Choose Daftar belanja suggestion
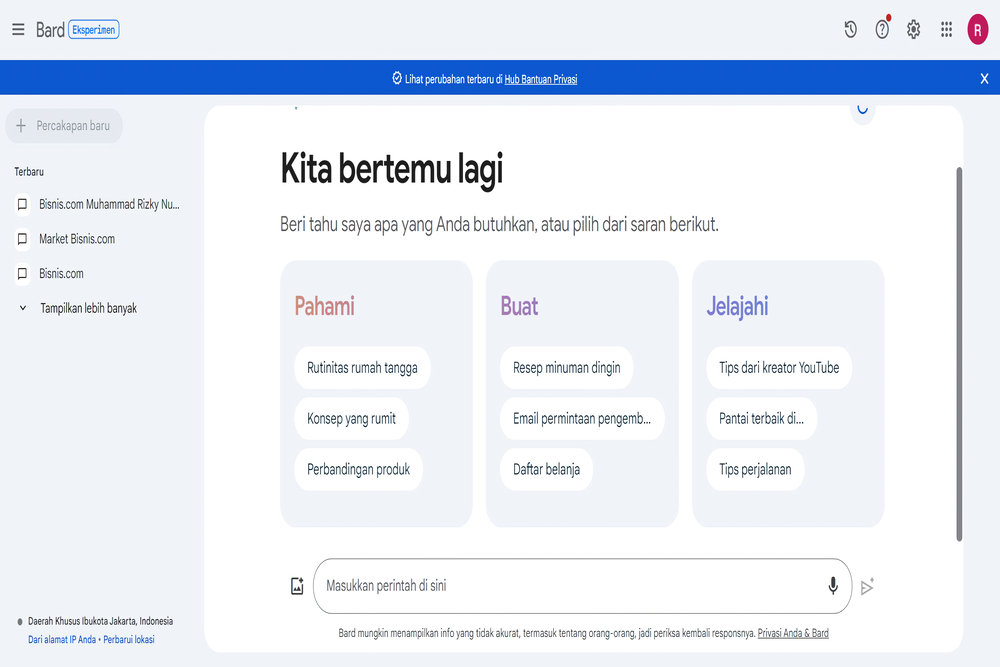 point(547,469)
